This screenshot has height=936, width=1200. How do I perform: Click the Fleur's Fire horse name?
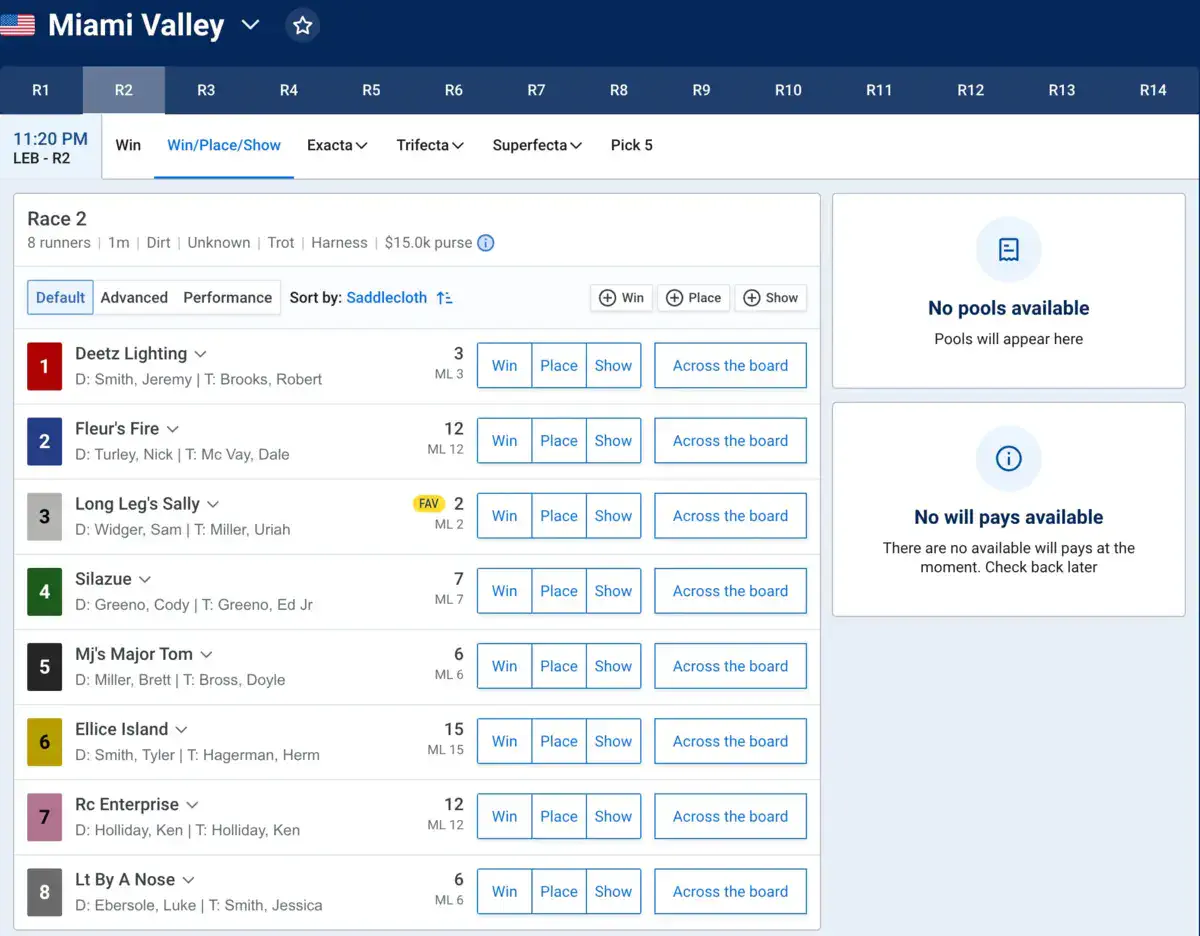[117, 429]
